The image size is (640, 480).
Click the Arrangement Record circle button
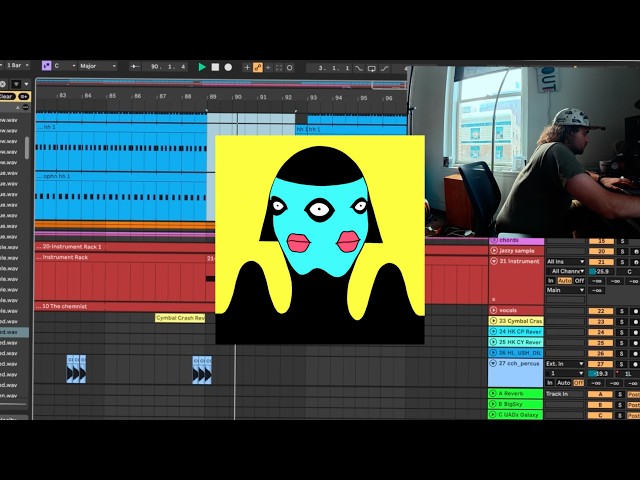pyautogui.click(x=228, y=67)
